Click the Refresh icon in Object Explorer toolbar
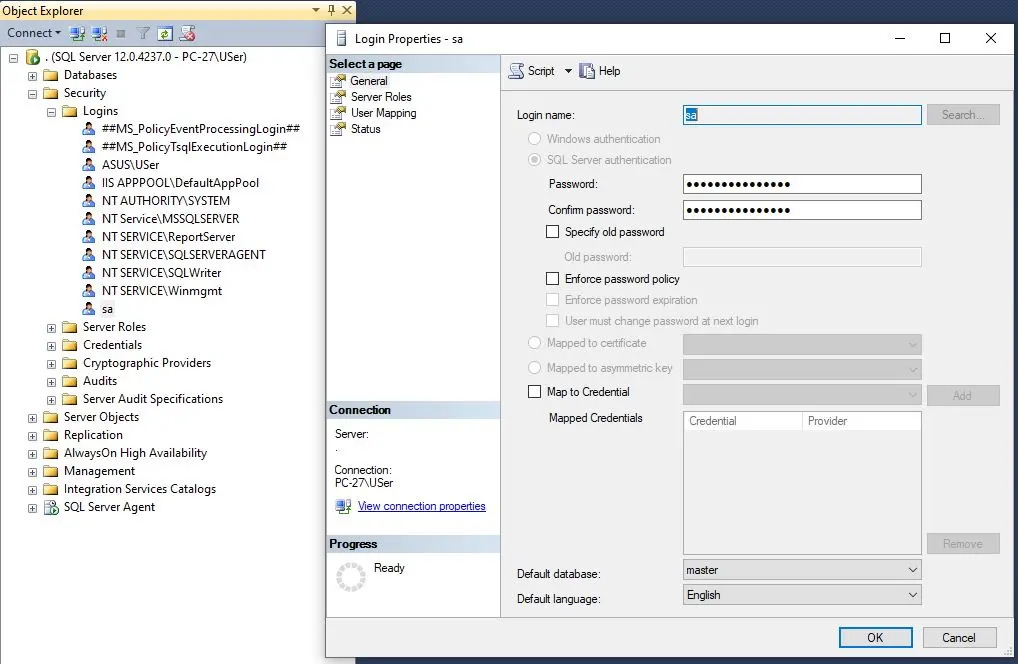The height and width of the screenshot is (664, 1018). coord(165,33)
